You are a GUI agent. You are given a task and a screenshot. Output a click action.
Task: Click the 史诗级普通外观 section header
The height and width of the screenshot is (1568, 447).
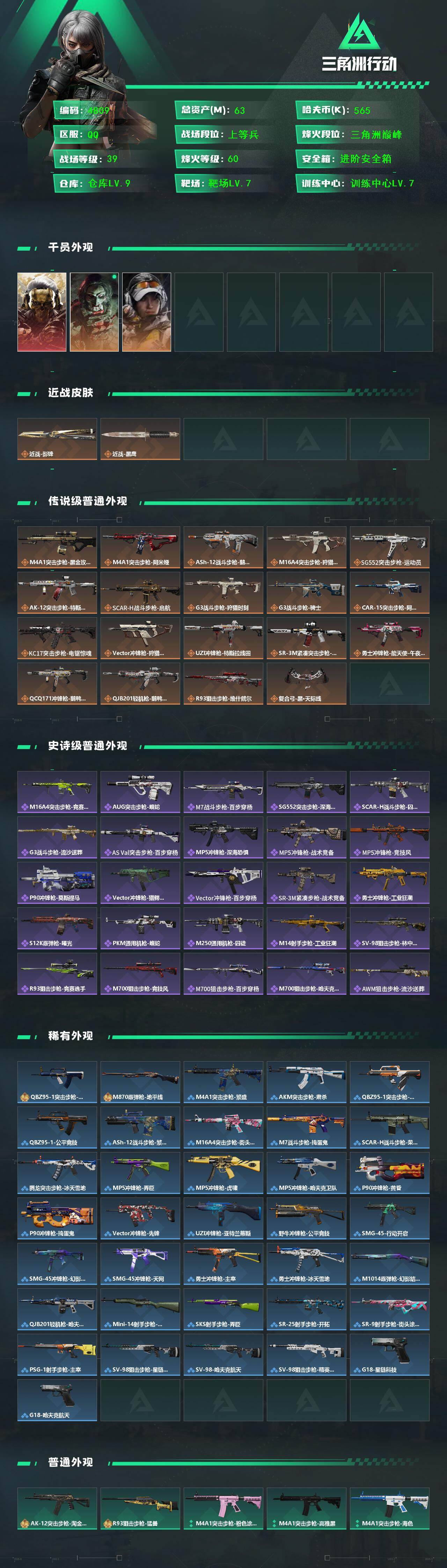click(88, 746)
